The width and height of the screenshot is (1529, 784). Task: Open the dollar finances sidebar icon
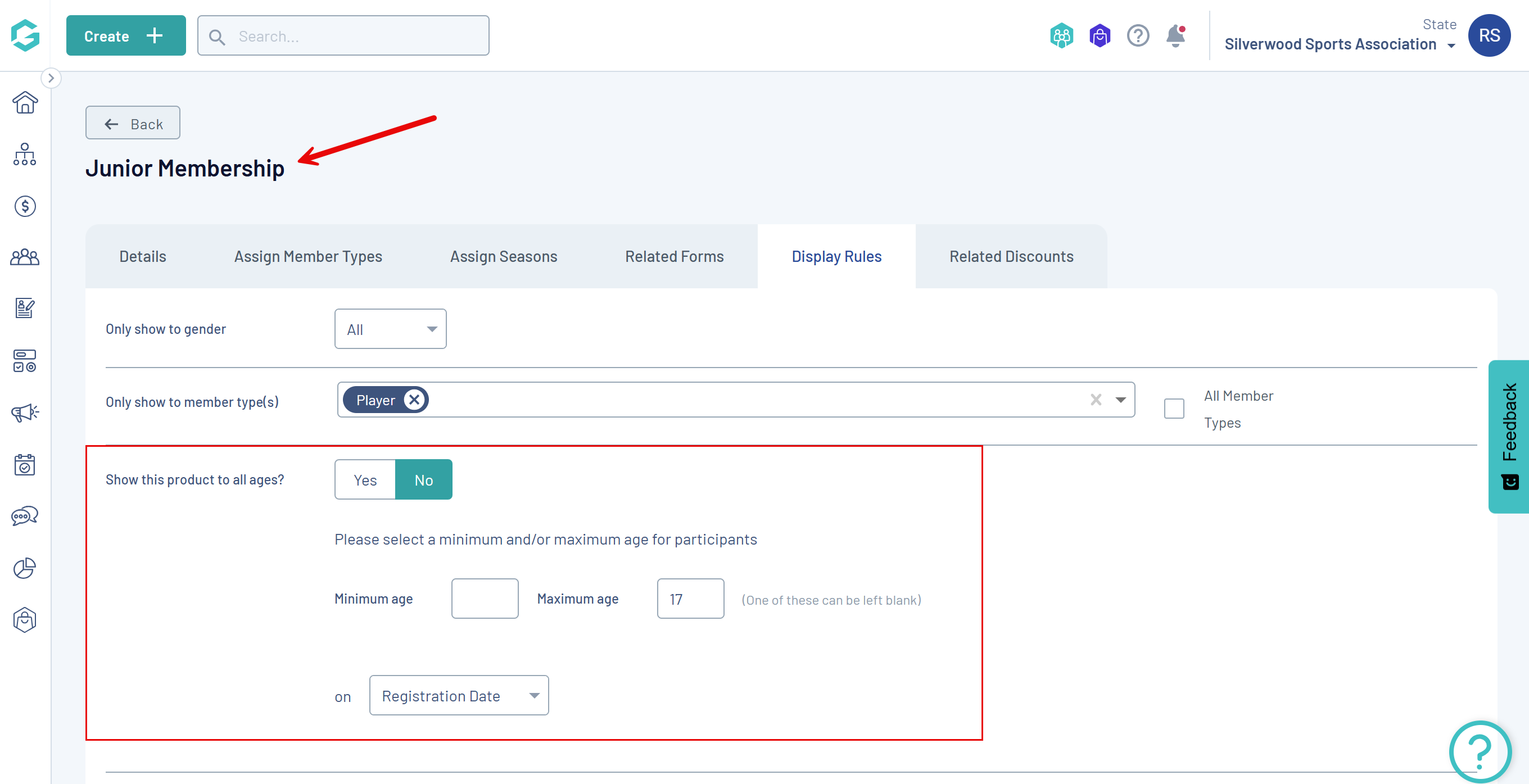tap(25, 206)
